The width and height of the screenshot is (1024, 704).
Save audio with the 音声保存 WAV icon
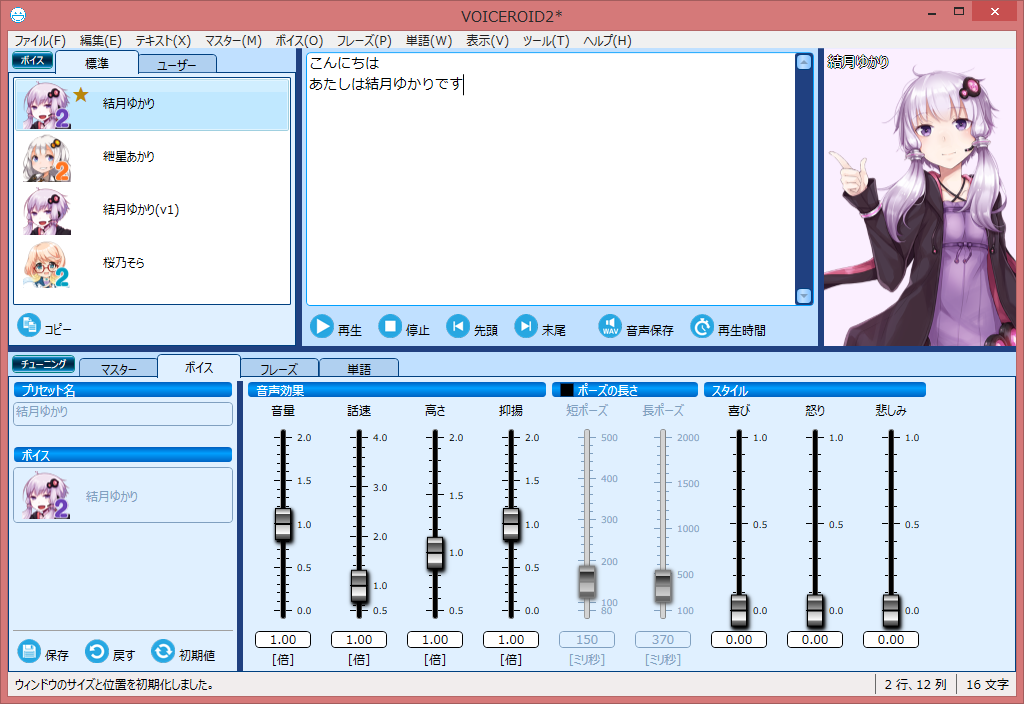click(x=610, y=326)
